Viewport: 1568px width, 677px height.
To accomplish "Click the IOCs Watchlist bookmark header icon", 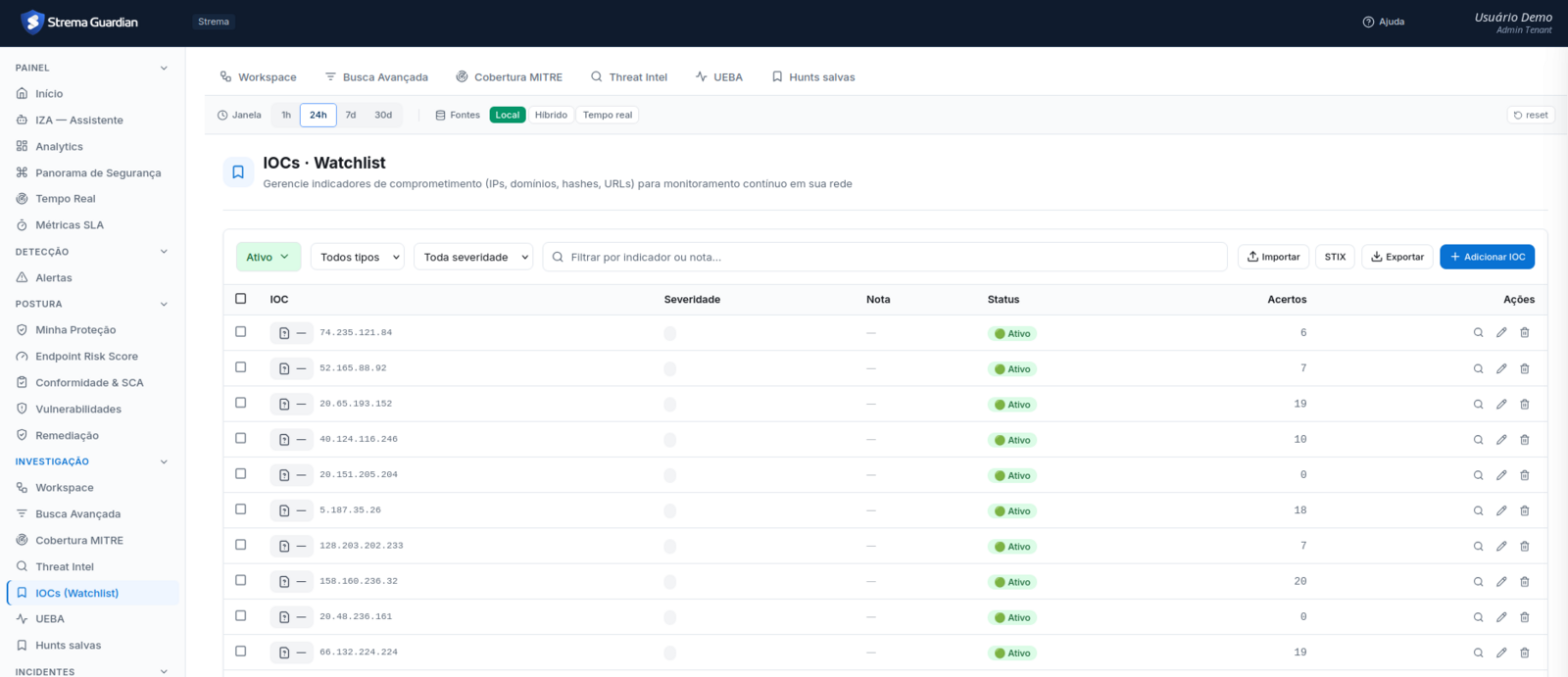I will click(x=238, y=172).
